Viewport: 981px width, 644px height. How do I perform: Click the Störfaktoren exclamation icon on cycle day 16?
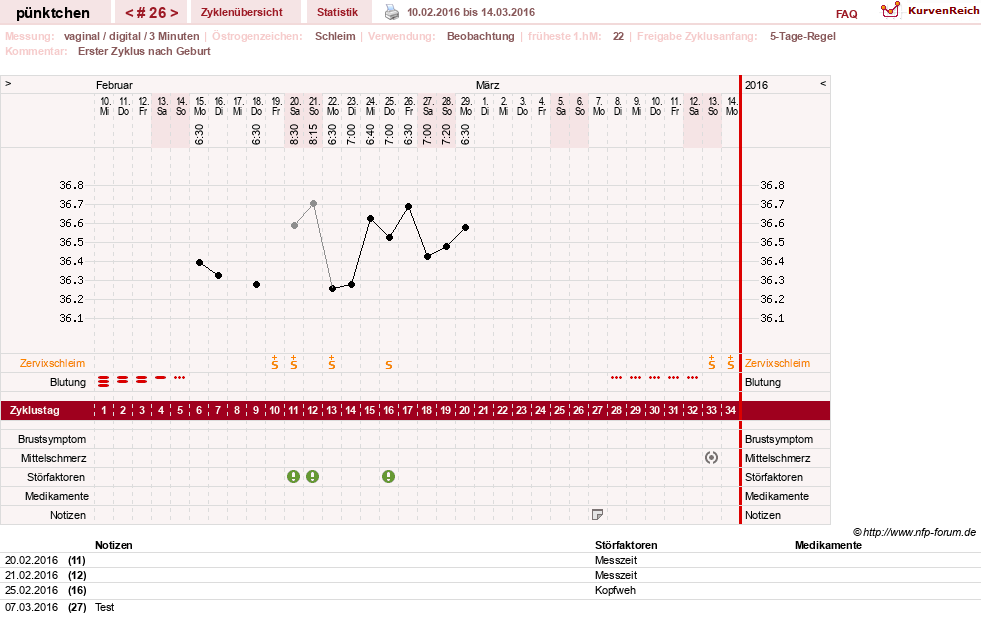point(389,477)
